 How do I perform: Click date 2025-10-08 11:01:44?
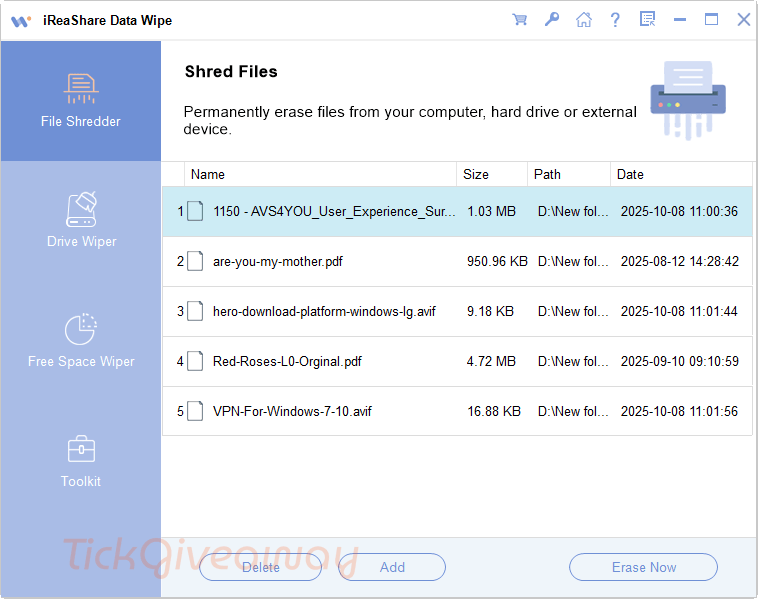tap(679, 311)
